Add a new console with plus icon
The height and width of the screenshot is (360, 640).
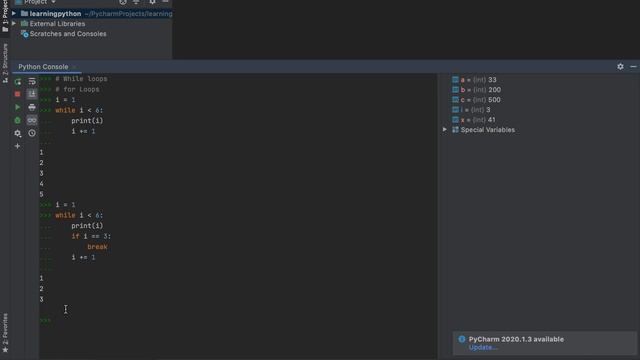[x=18, y=146]
